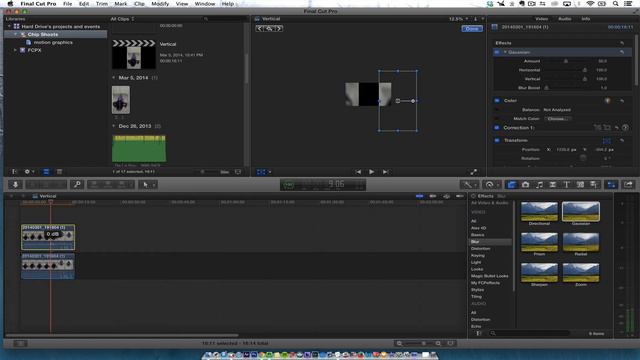
Task: Open the enhancements magic wand menu
Action: 469,185
